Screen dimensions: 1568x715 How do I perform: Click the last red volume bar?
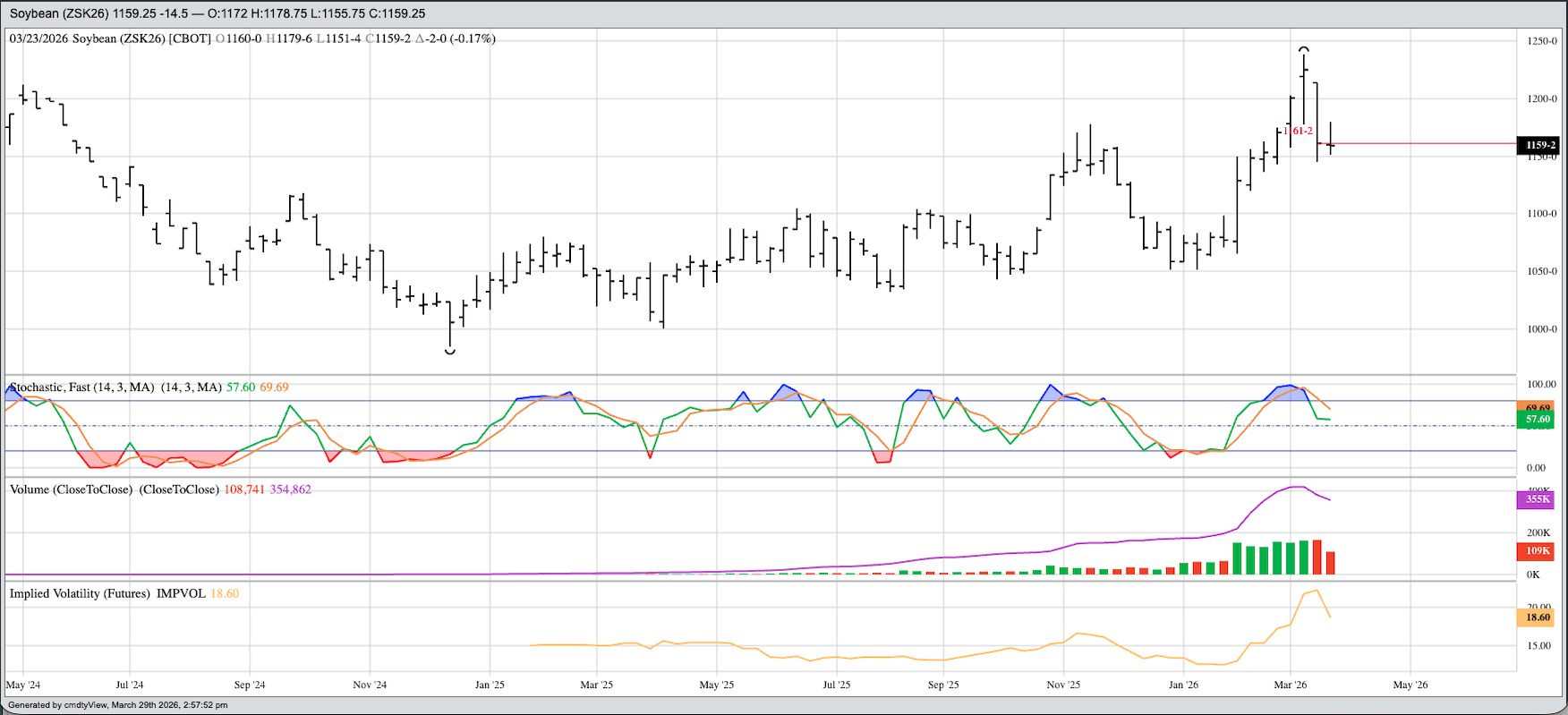pyautogui.click(x=1331, y=563)
